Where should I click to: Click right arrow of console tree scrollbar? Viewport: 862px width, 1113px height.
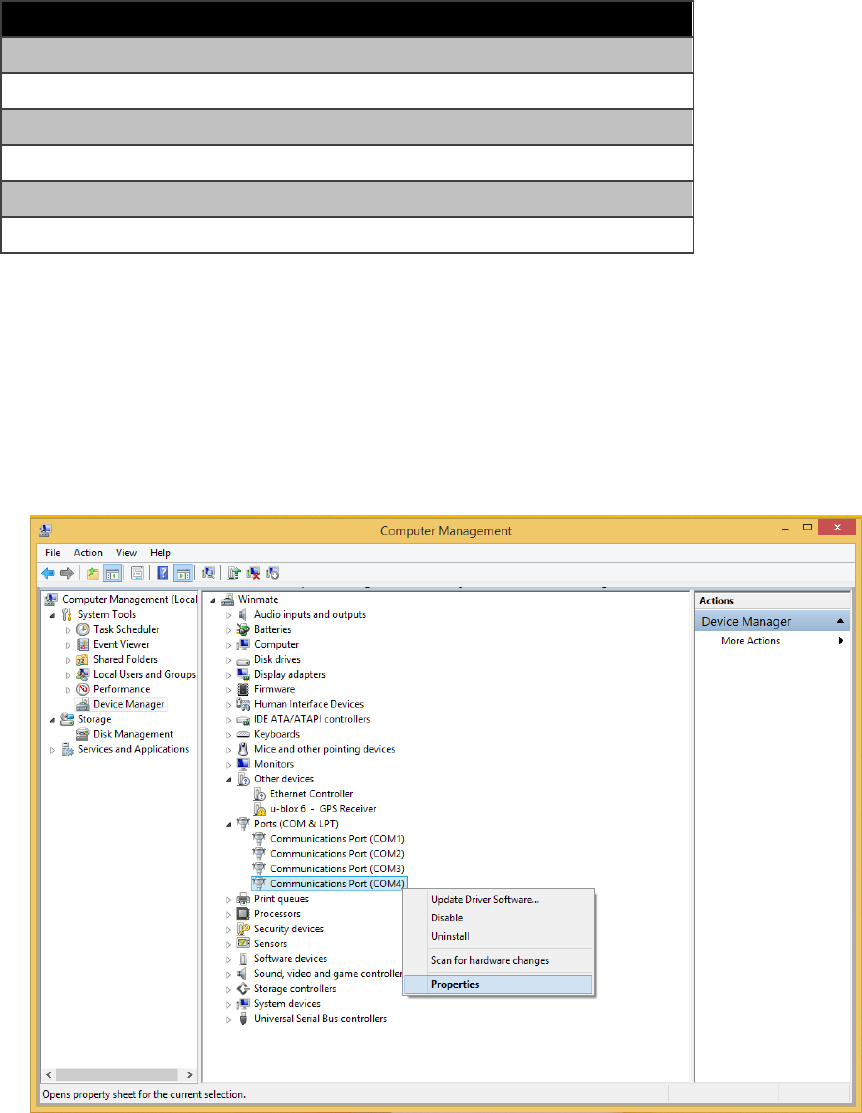point(190,1075)
